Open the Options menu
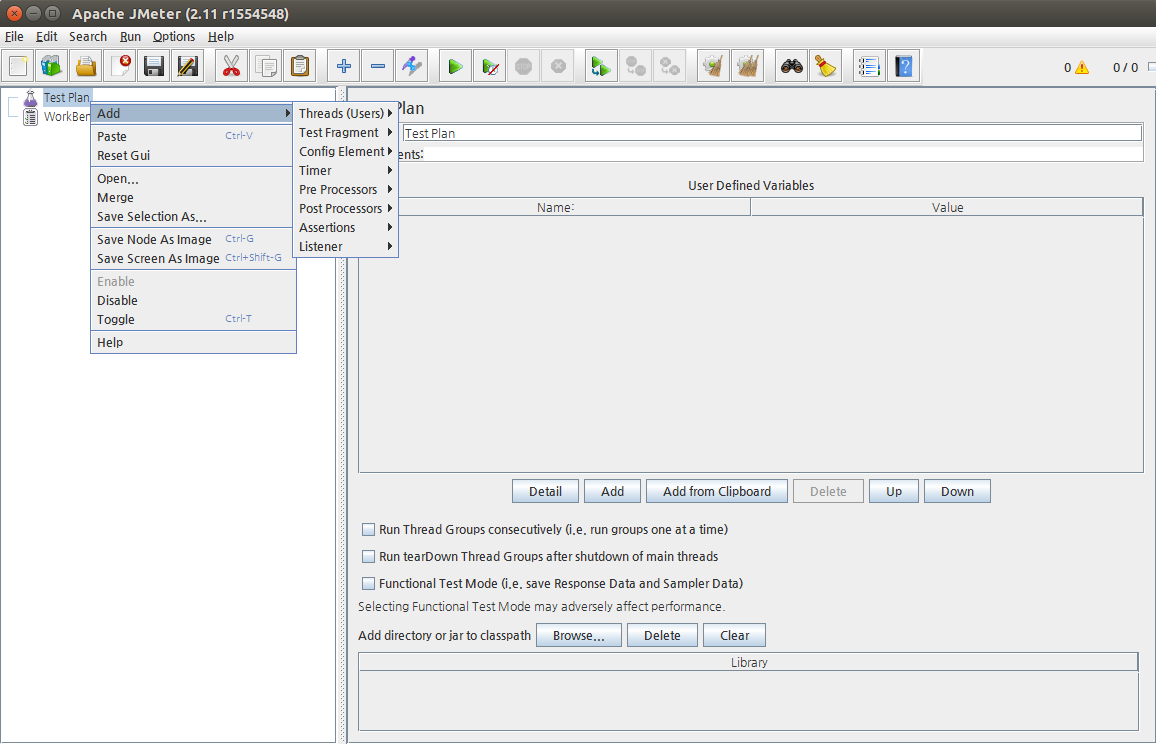 (x=174, y=36)
